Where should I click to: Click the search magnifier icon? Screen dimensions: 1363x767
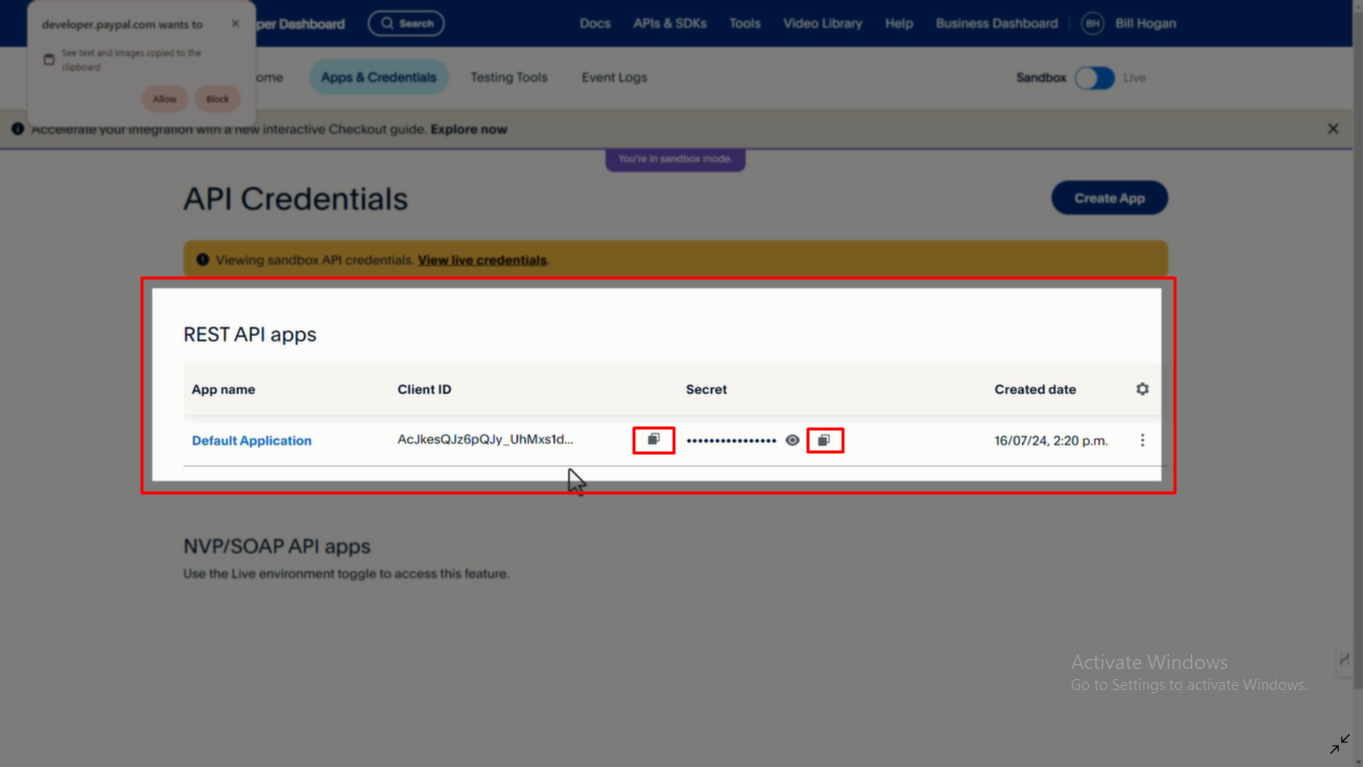click(387, 23)
